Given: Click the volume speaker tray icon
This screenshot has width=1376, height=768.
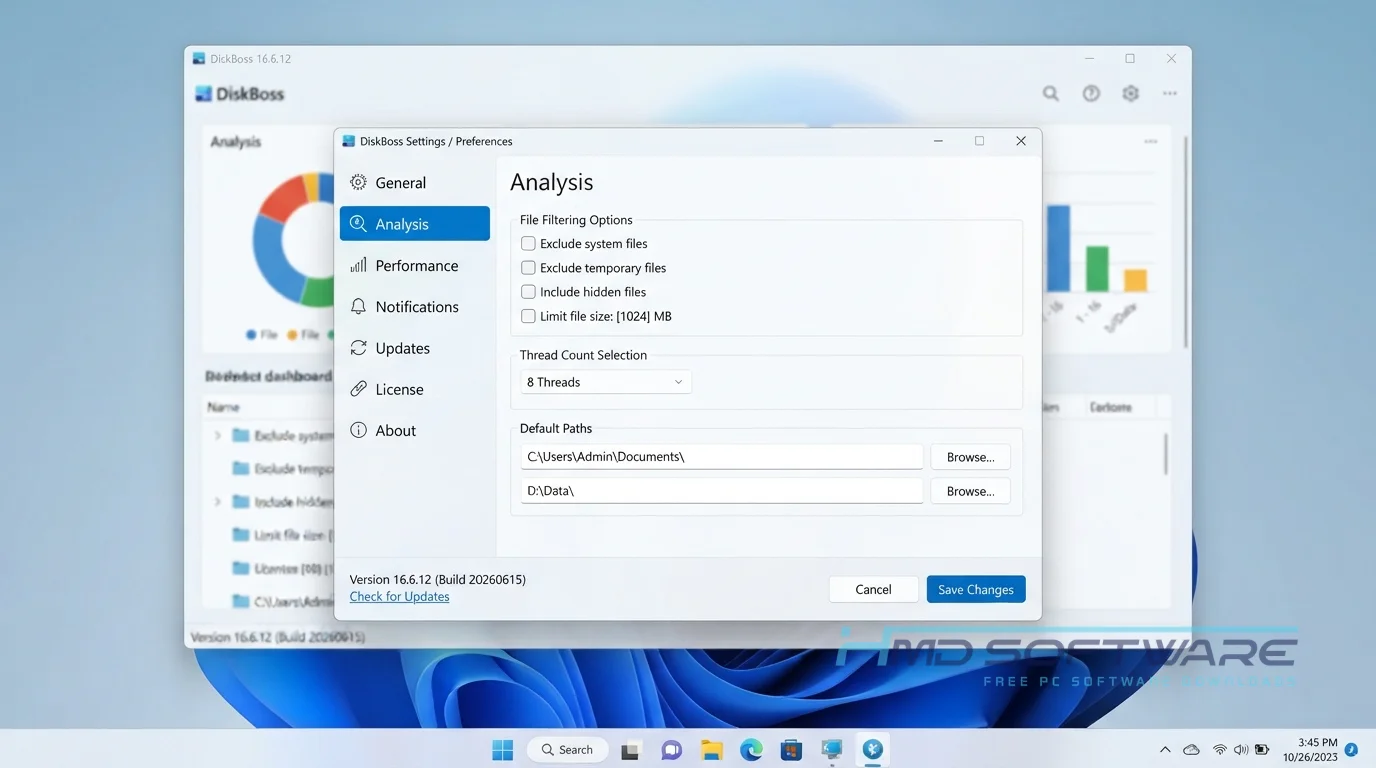Looking at the screenshot, I should (1241, 750).
